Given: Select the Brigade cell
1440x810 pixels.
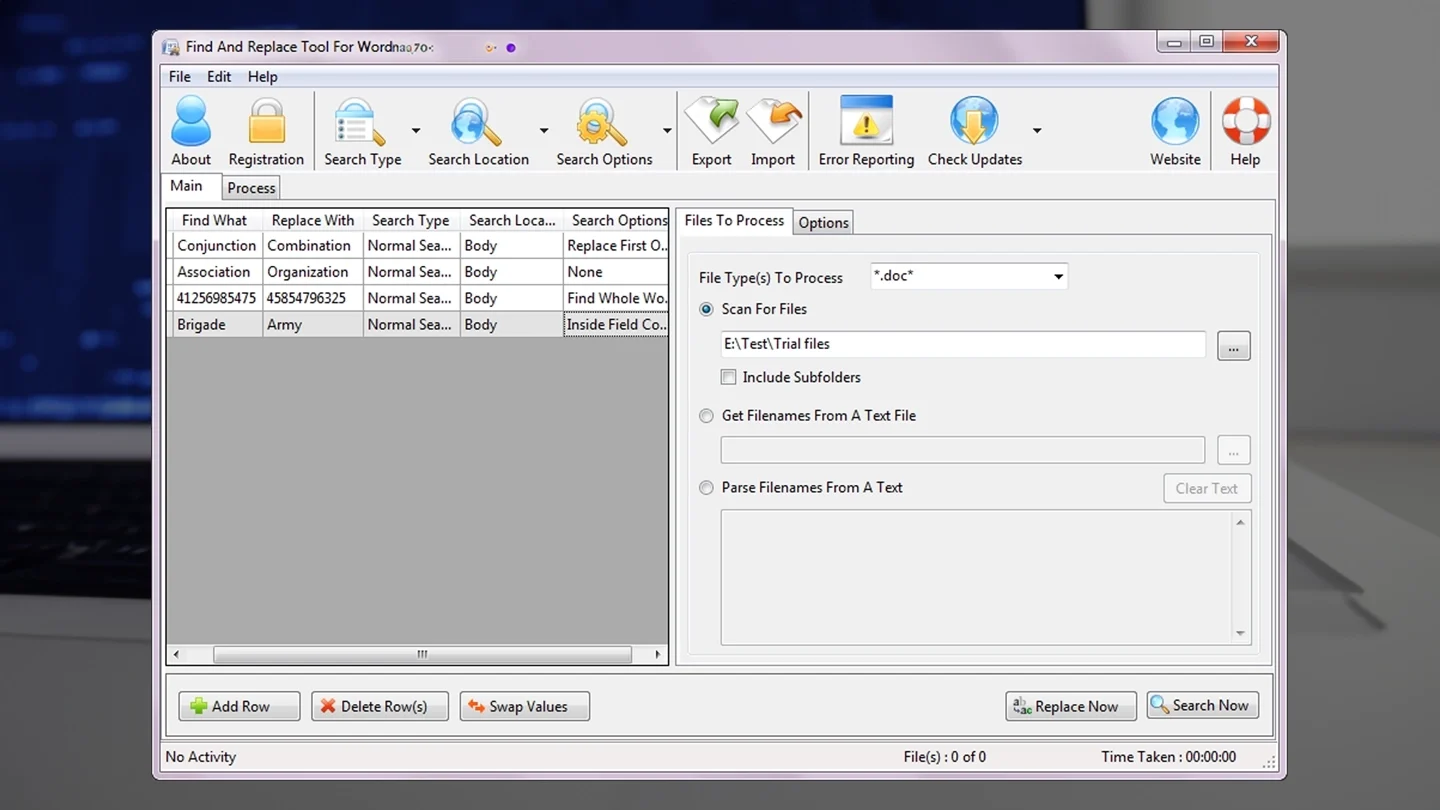Looking at the screenshot, I should [x=216, y=324].
